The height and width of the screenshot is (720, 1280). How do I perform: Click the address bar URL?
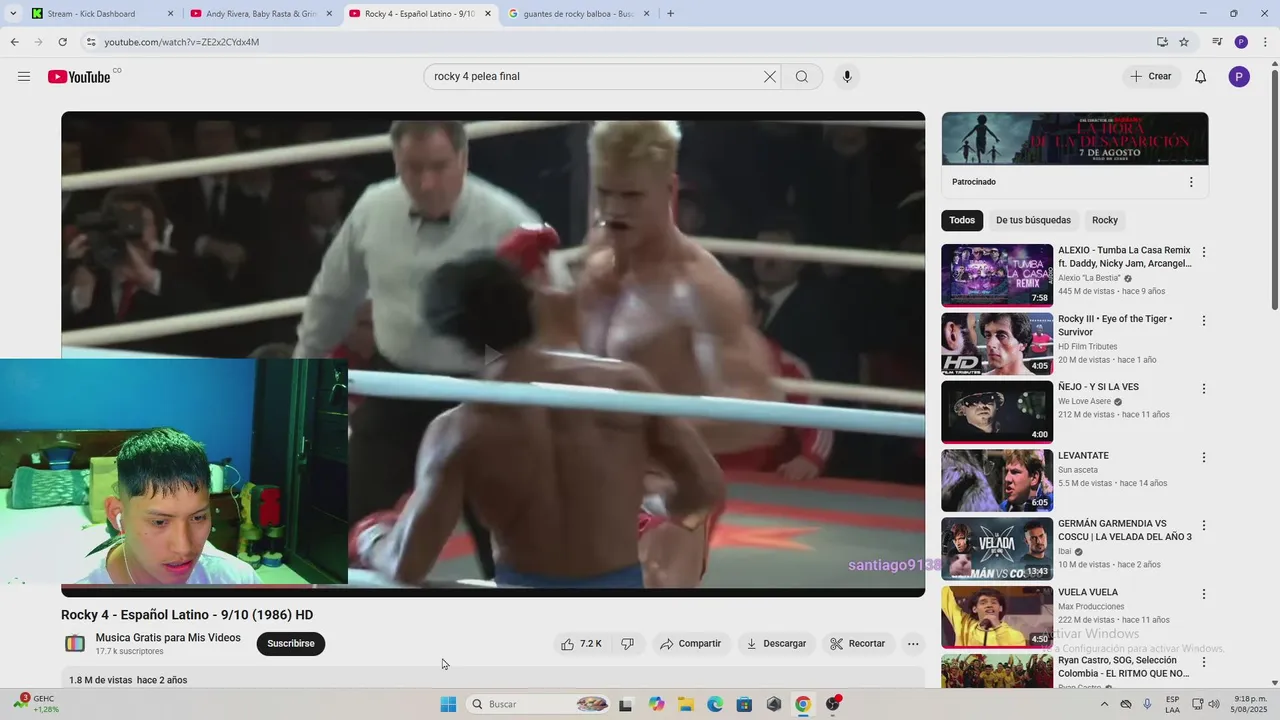181,42
